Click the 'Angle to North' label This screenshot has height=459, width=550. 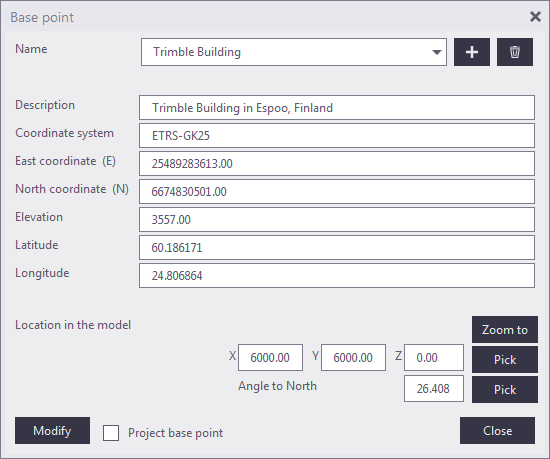pyautogui.click(x=277, y=386)
